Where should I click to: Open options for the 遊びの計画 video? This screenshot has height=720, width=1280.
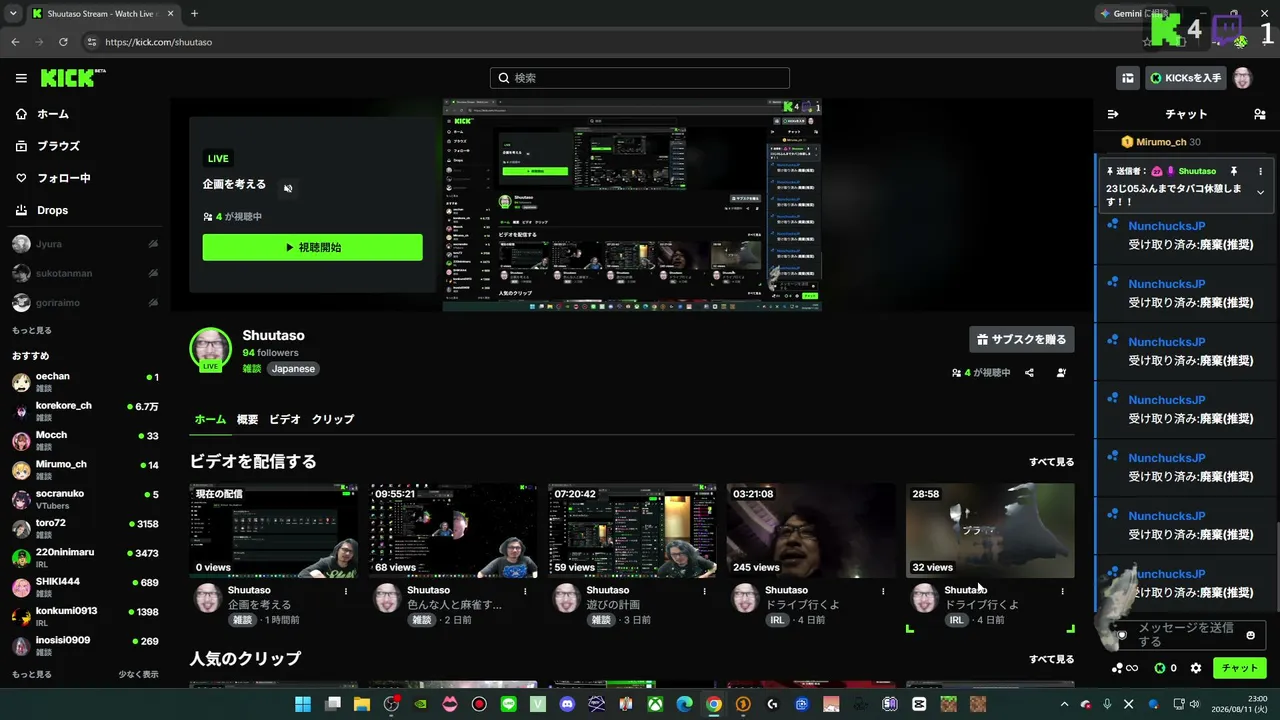click(x=704, y=591)
